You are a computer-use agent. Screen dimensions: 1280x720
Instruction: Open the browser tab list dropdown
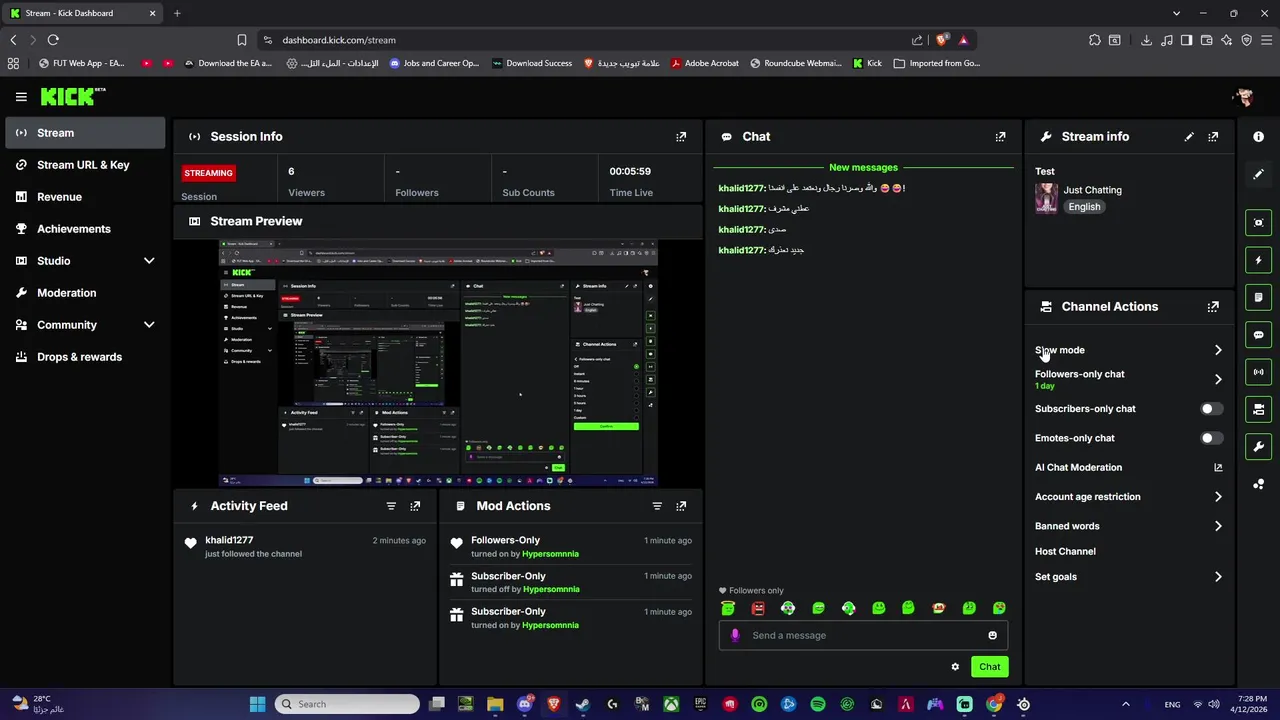pos(1176,13)
